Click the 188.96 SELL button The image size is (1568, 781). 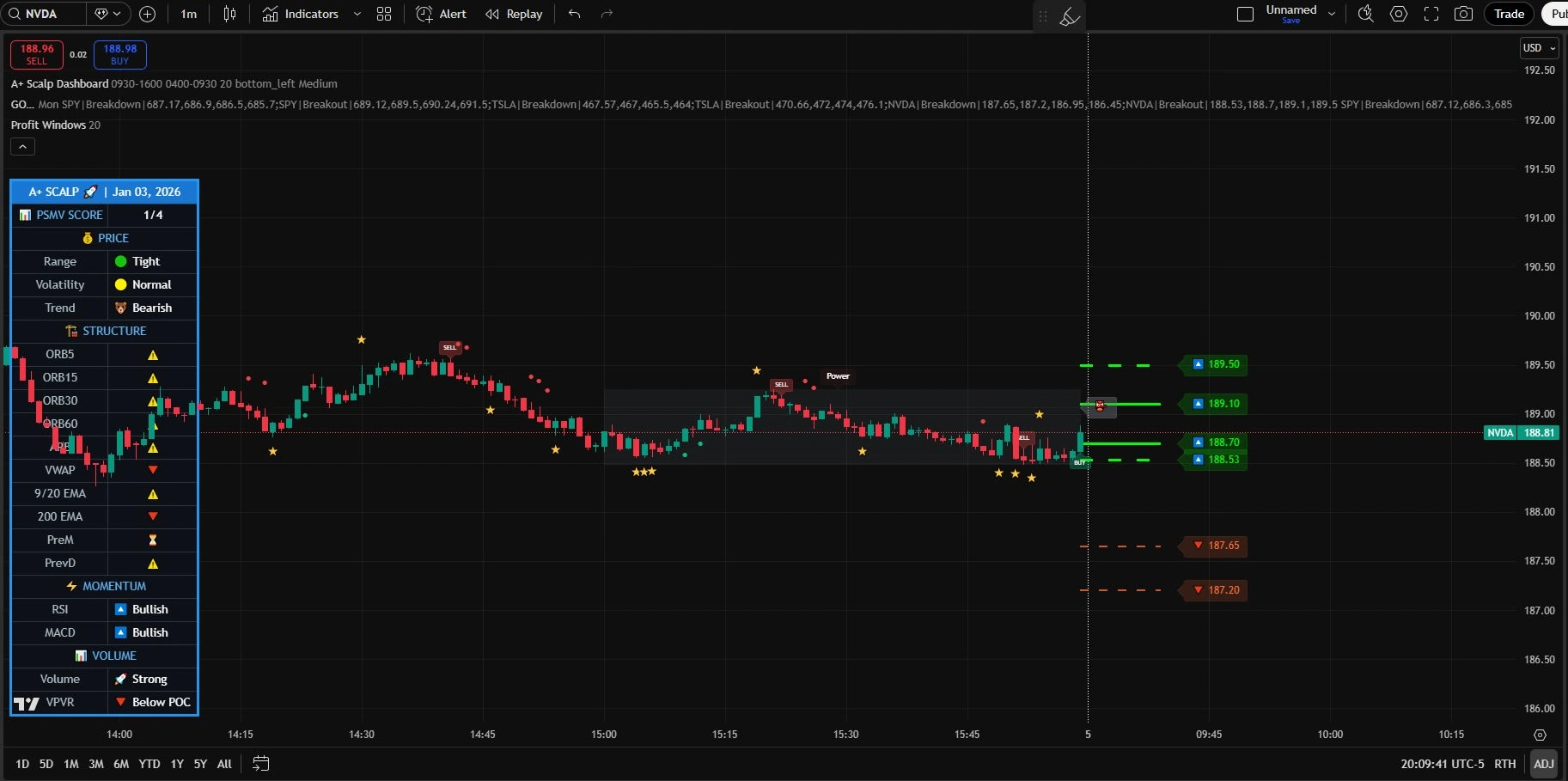[x=37, y=54]
